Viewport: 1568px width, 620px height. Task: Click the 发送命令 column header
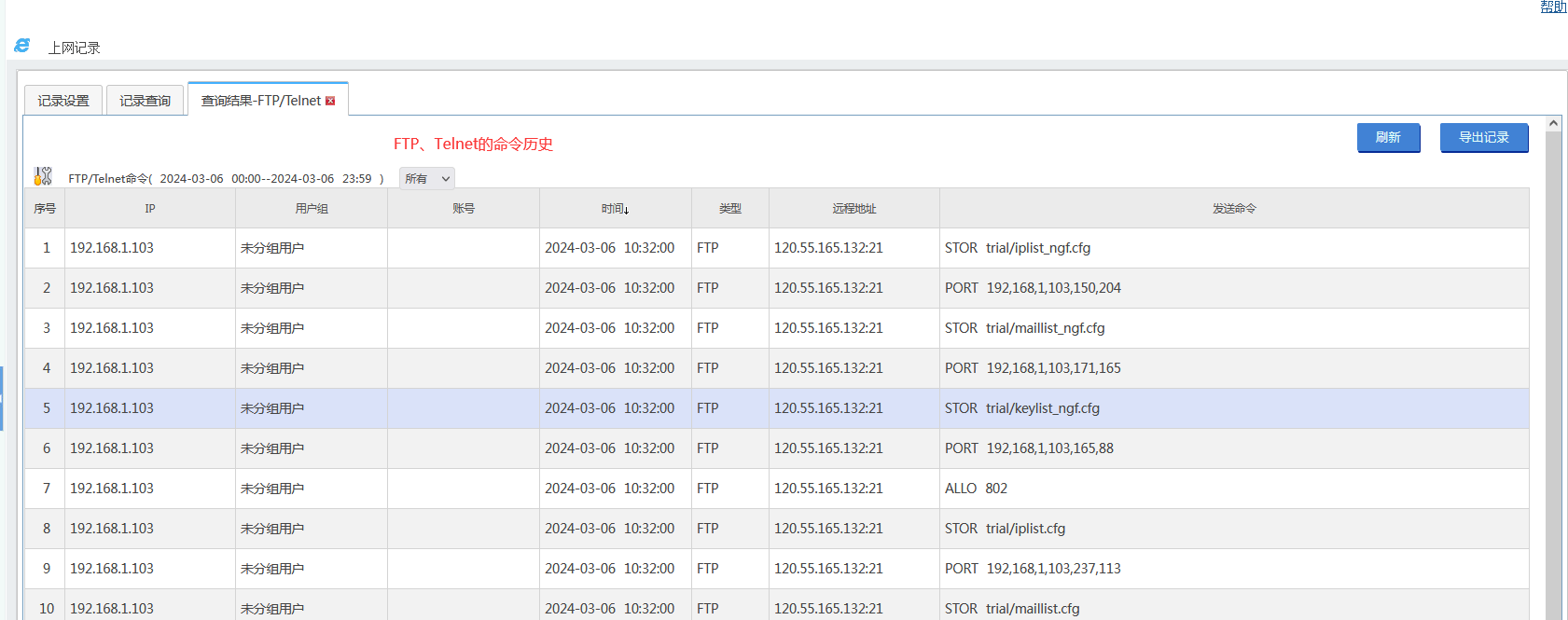coord(1233,209)
